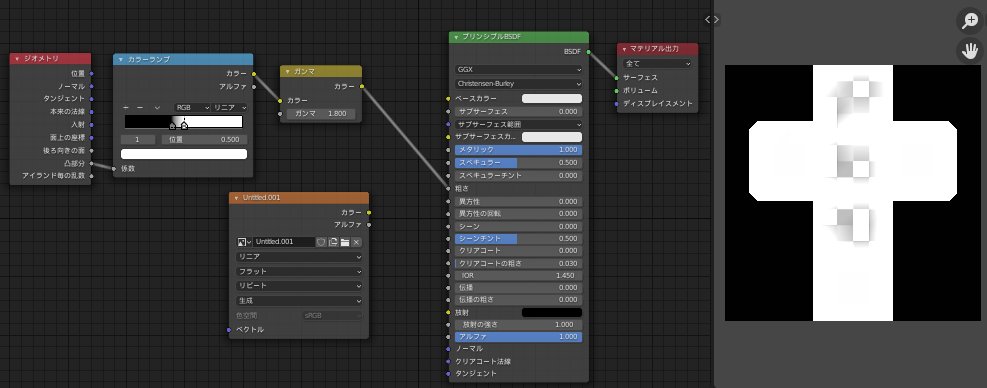This screenshot has width=987, height=388.
Task: Click the ボリューム socket on マテリアル出力
Action: tap(617, 91)
